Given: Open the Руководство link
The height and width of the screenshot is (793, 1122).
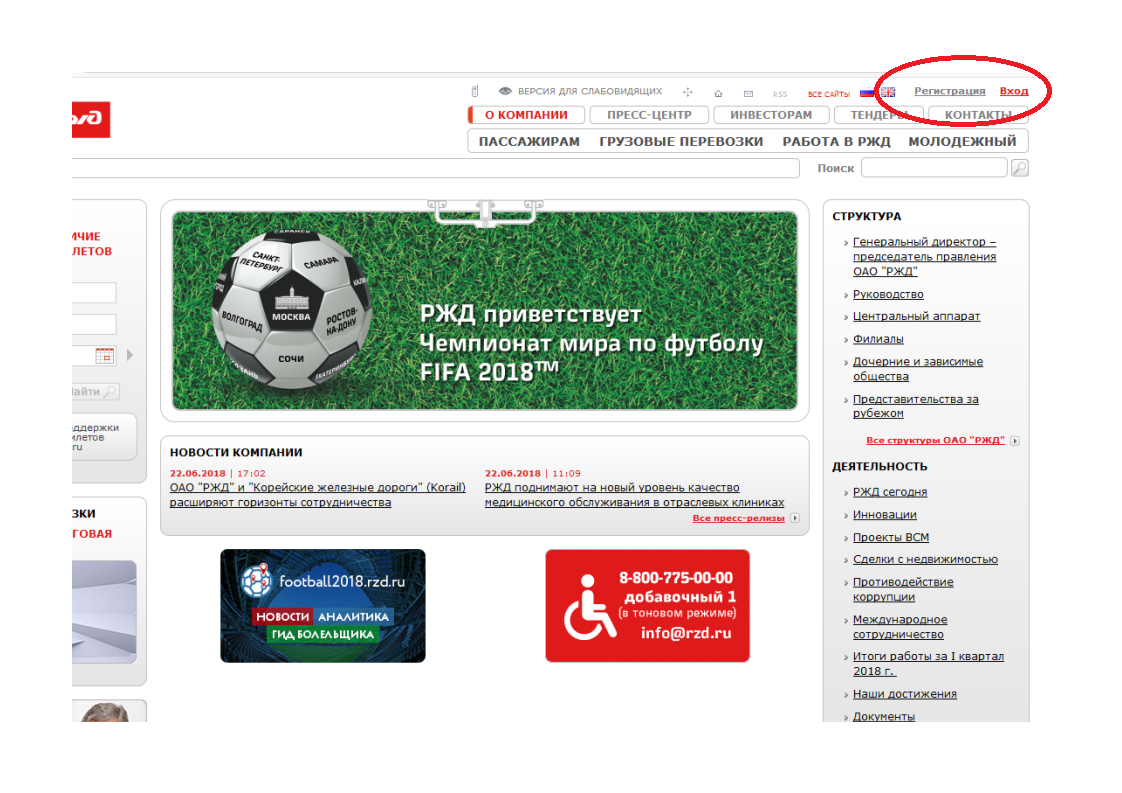Looking at the screenshot, I should pyautogui.click(x=888, y=295).
